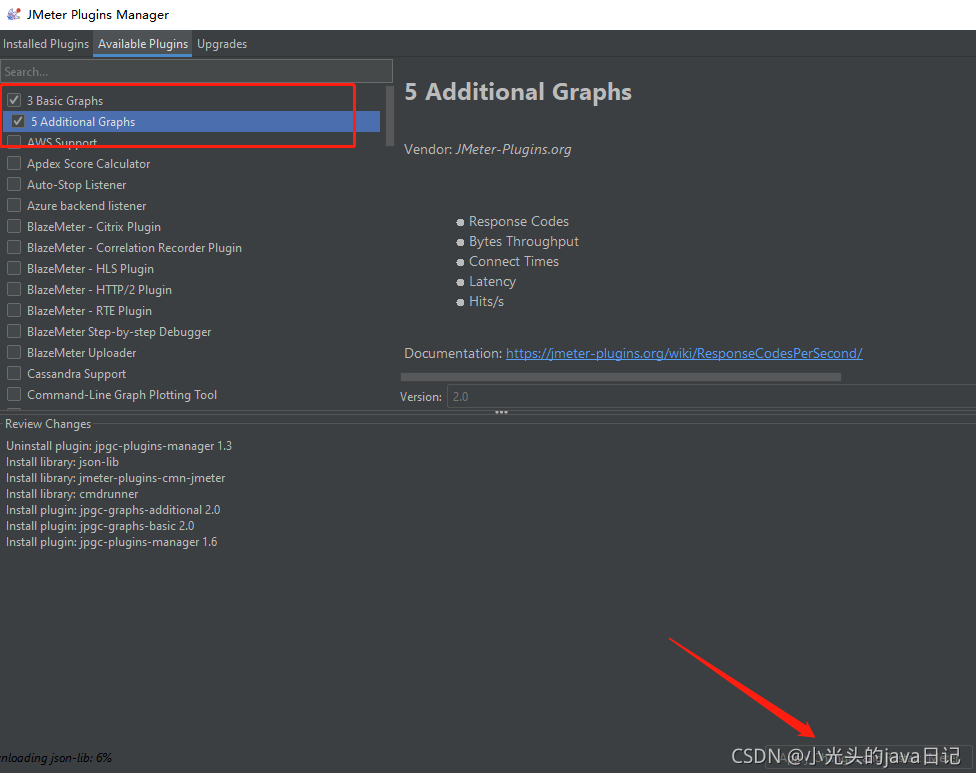Click the JMeter Plugins Manager window icon

(13, 14)
